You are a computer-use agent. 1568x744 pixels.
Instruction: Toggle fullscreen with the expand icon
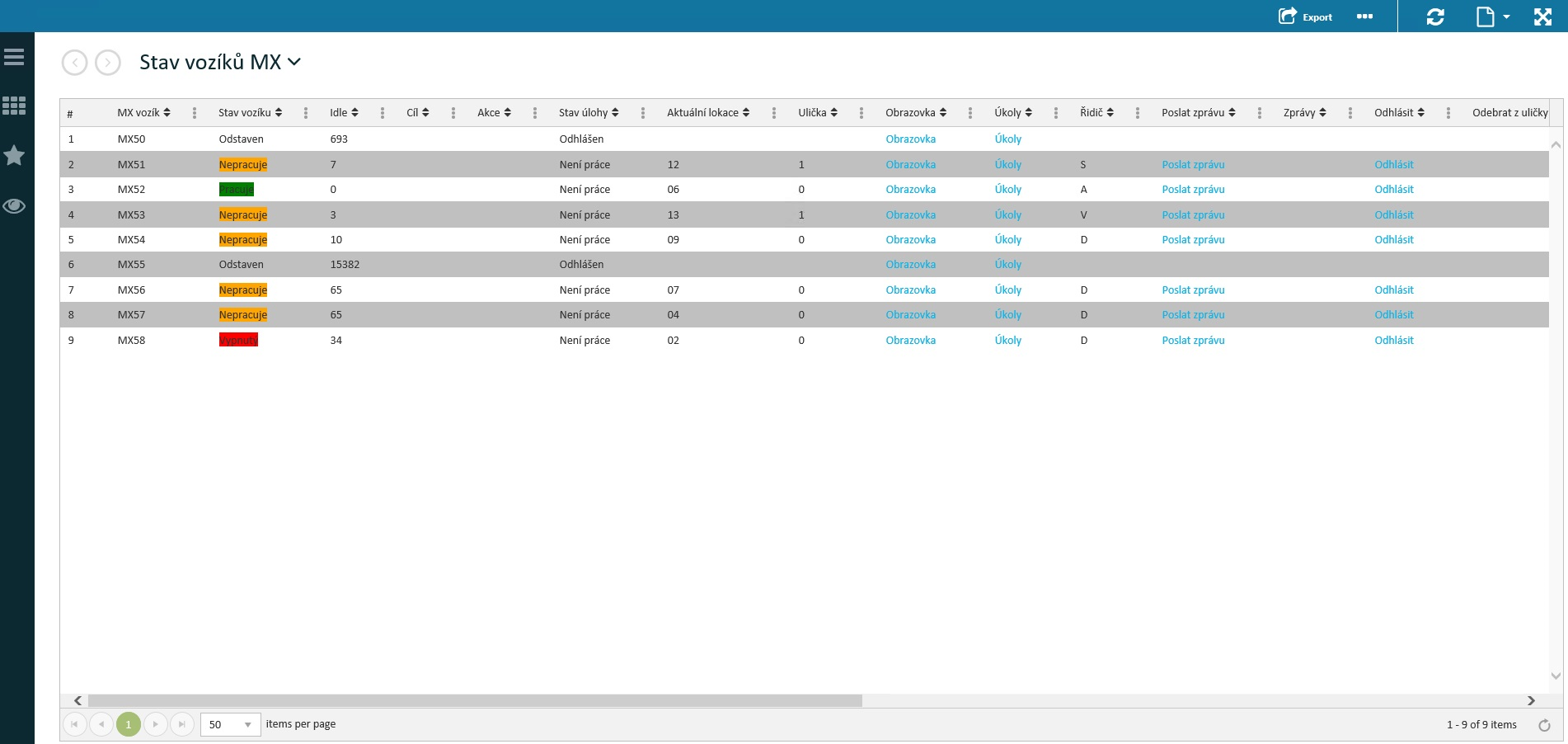click(x=1542, y=16)
